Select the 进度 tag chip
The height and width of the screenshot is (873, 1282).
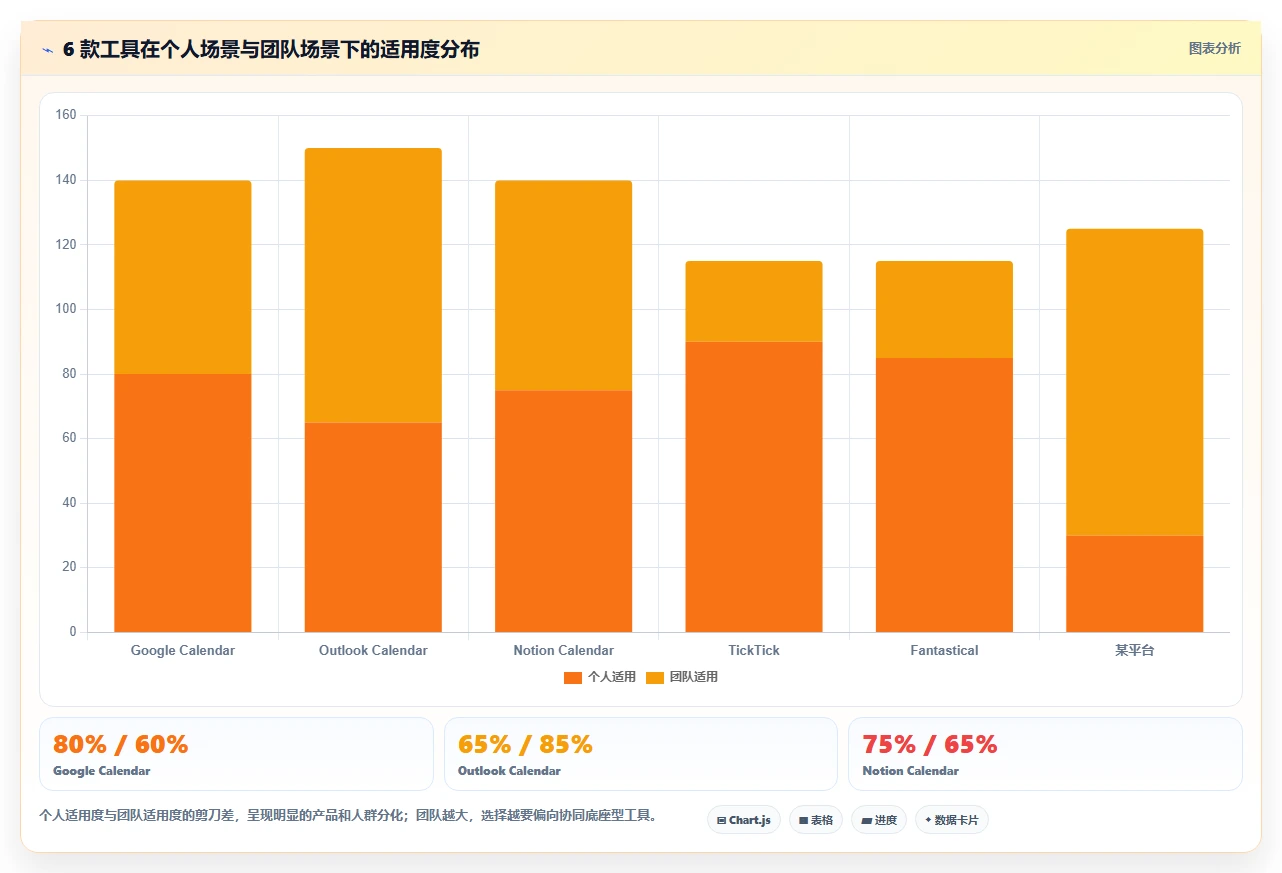(879, 820)
